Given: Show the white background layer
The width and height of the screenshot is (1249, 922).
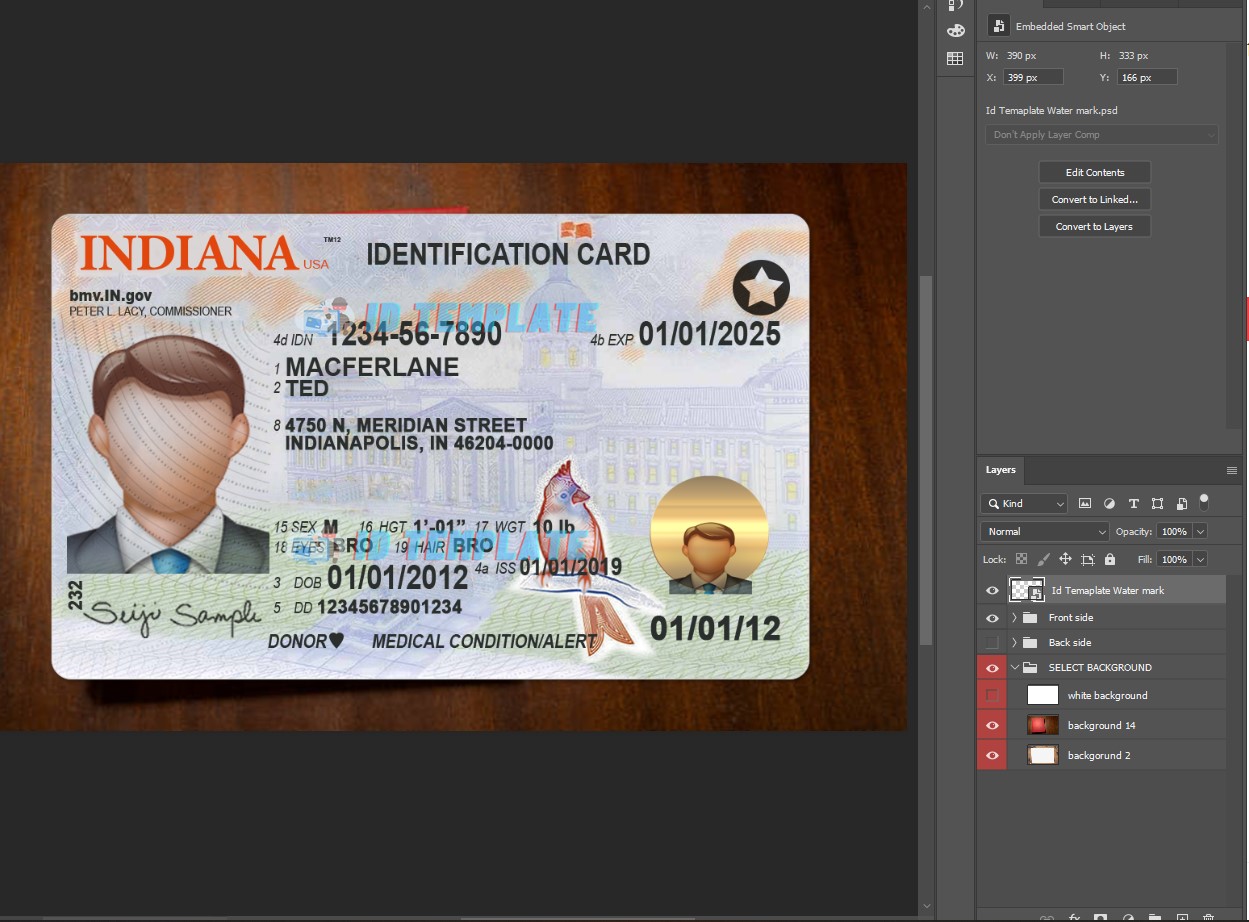Looking at the screenshot, I should click(992, 695).
